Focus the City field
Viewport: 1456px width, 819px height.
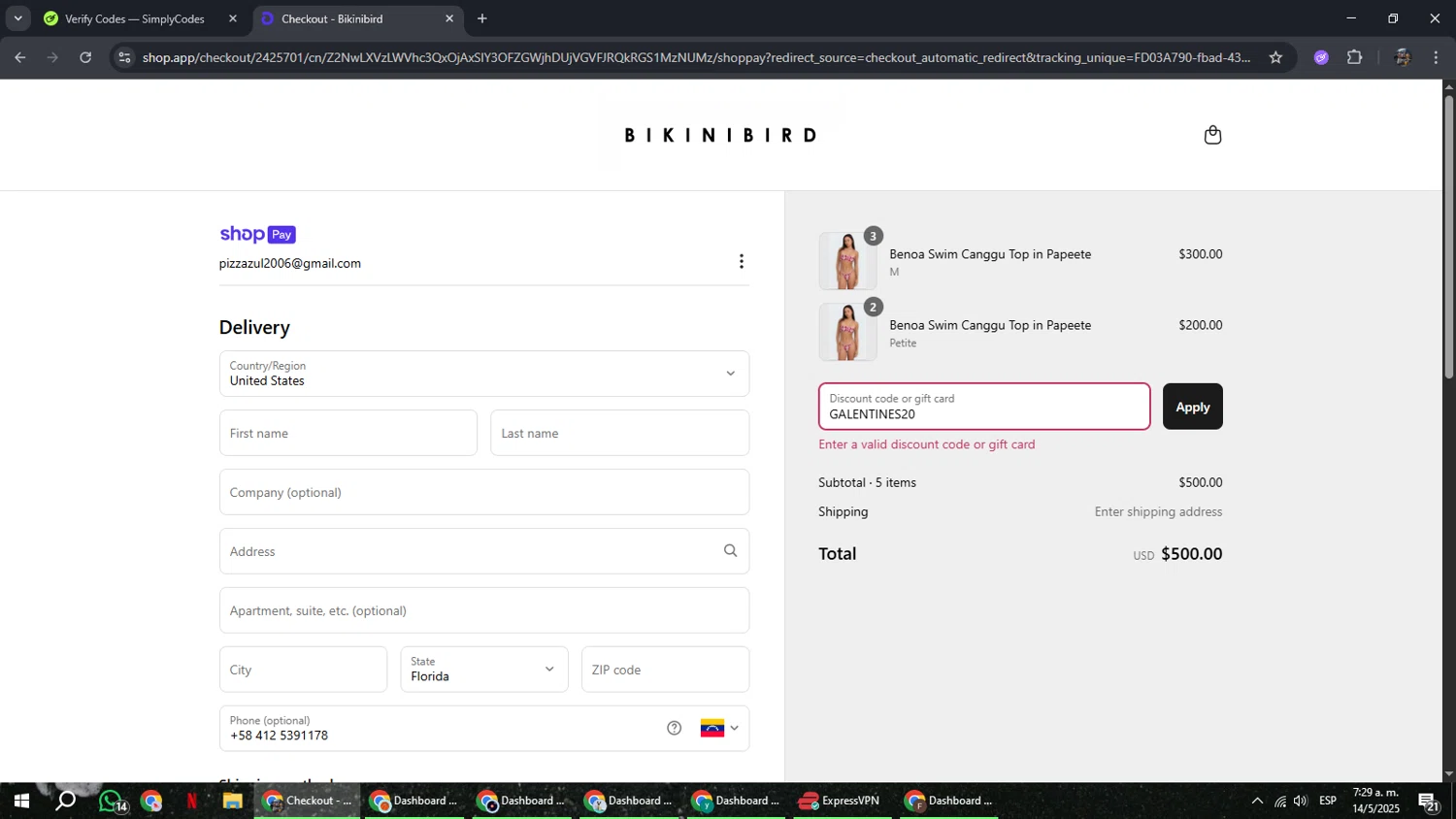pos(303,670)
